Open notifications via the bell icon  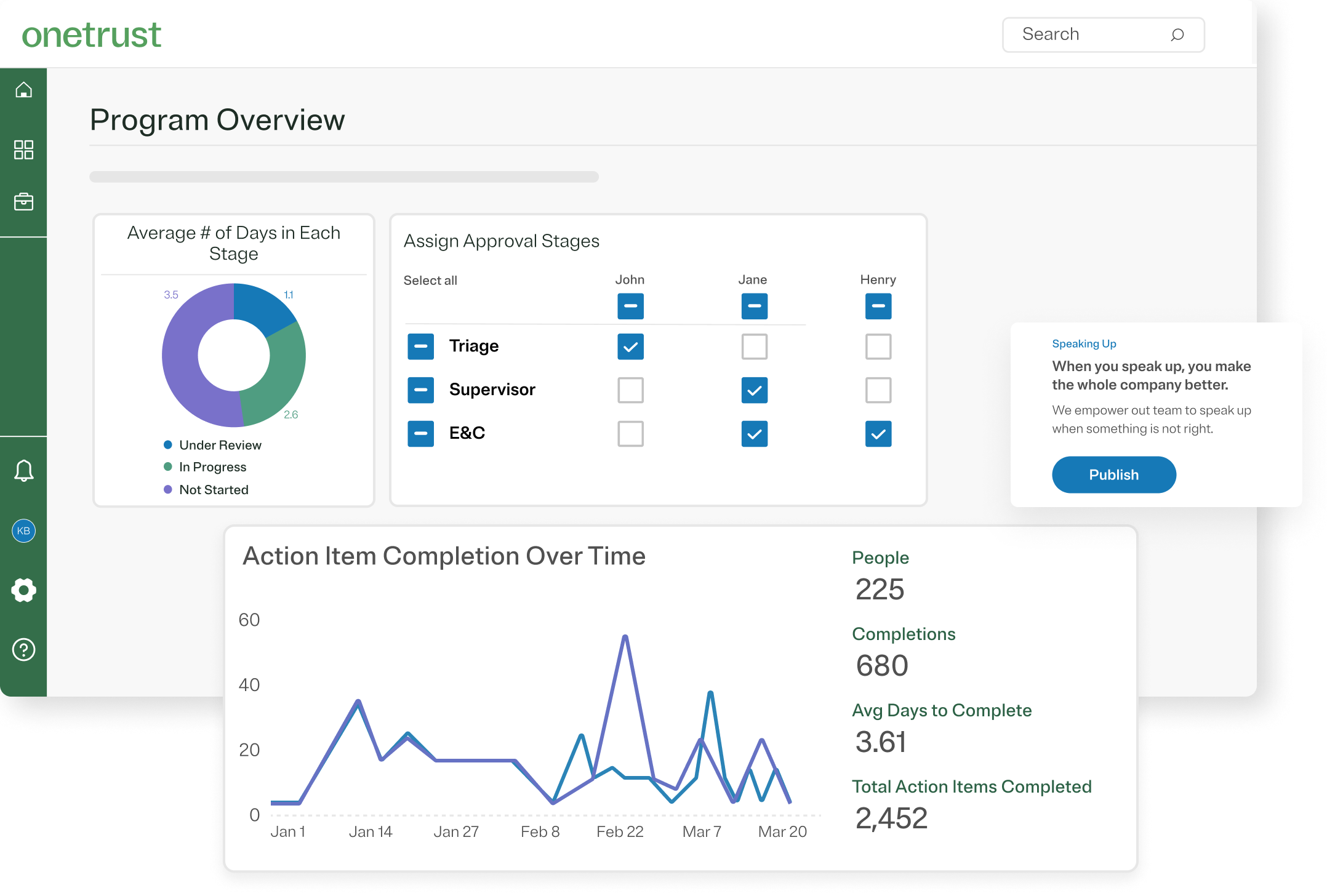pyautogui.click(x=23, y=471)
